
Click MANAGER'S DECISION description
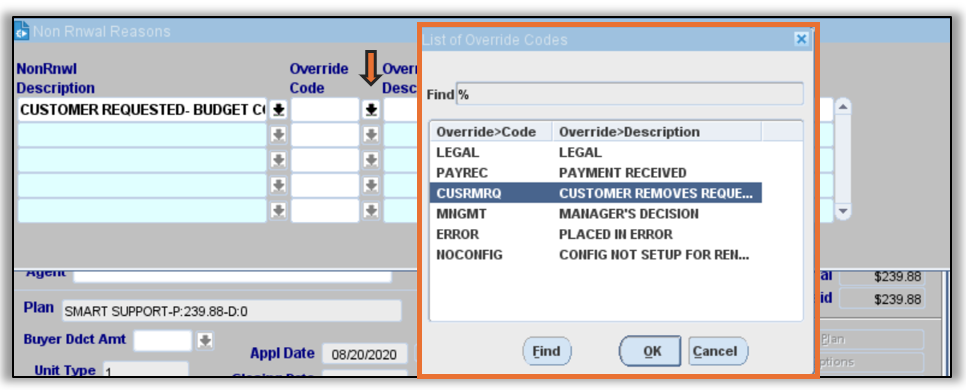pos(628,214)
